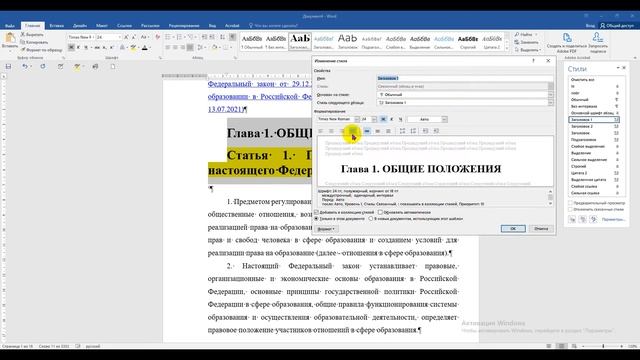Click Undo arrow in quick access toolbar

(25, 67)
